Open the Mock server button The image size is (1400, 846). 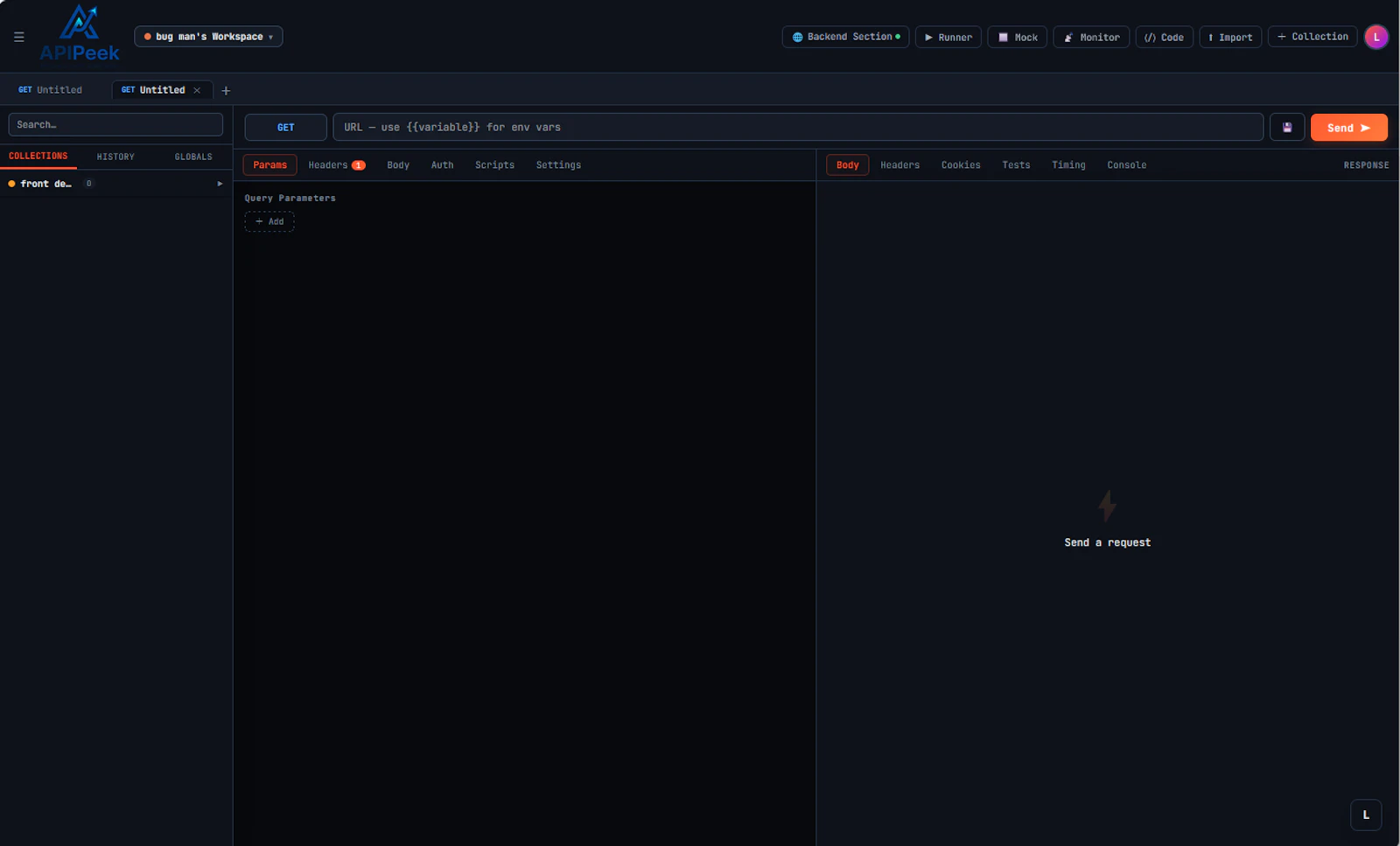(x=1017, y=37)
